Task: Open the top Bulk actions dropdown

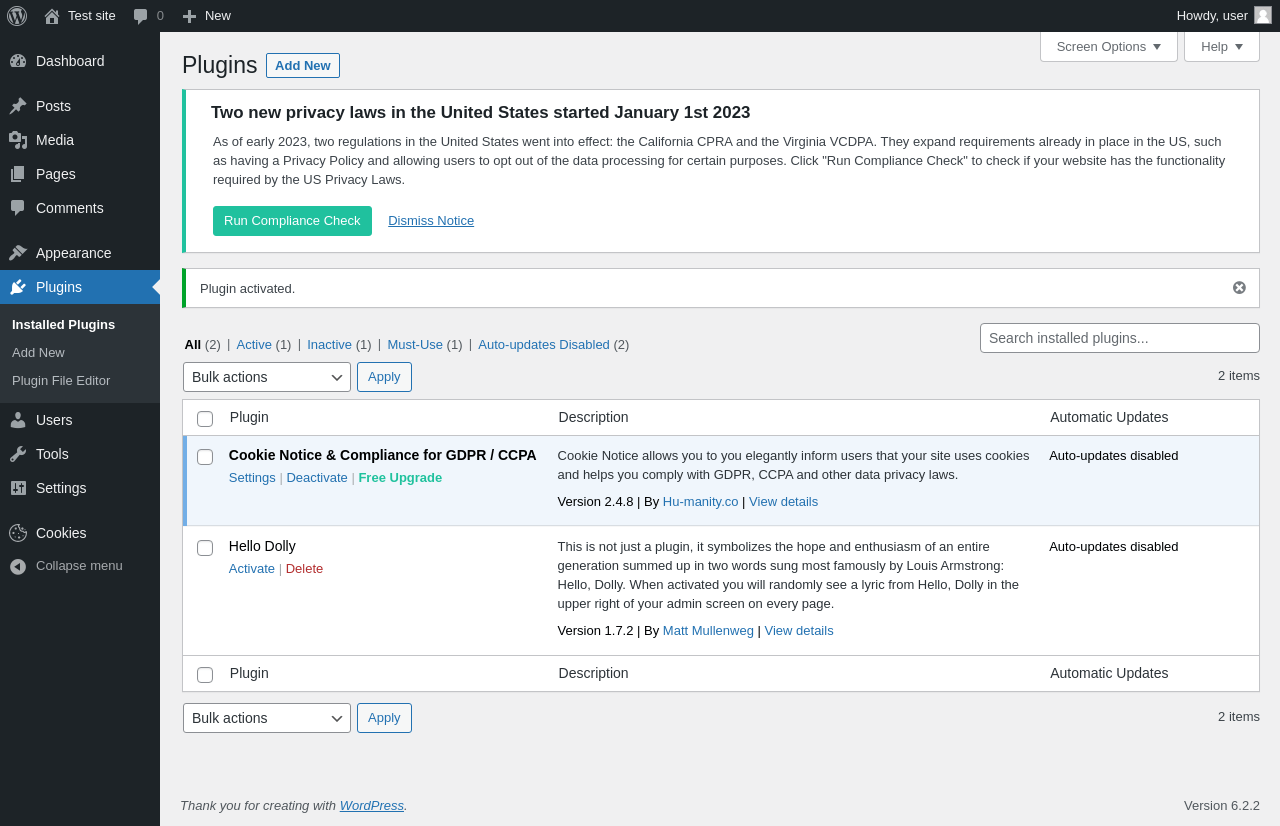Action: (x=267, y=377)
